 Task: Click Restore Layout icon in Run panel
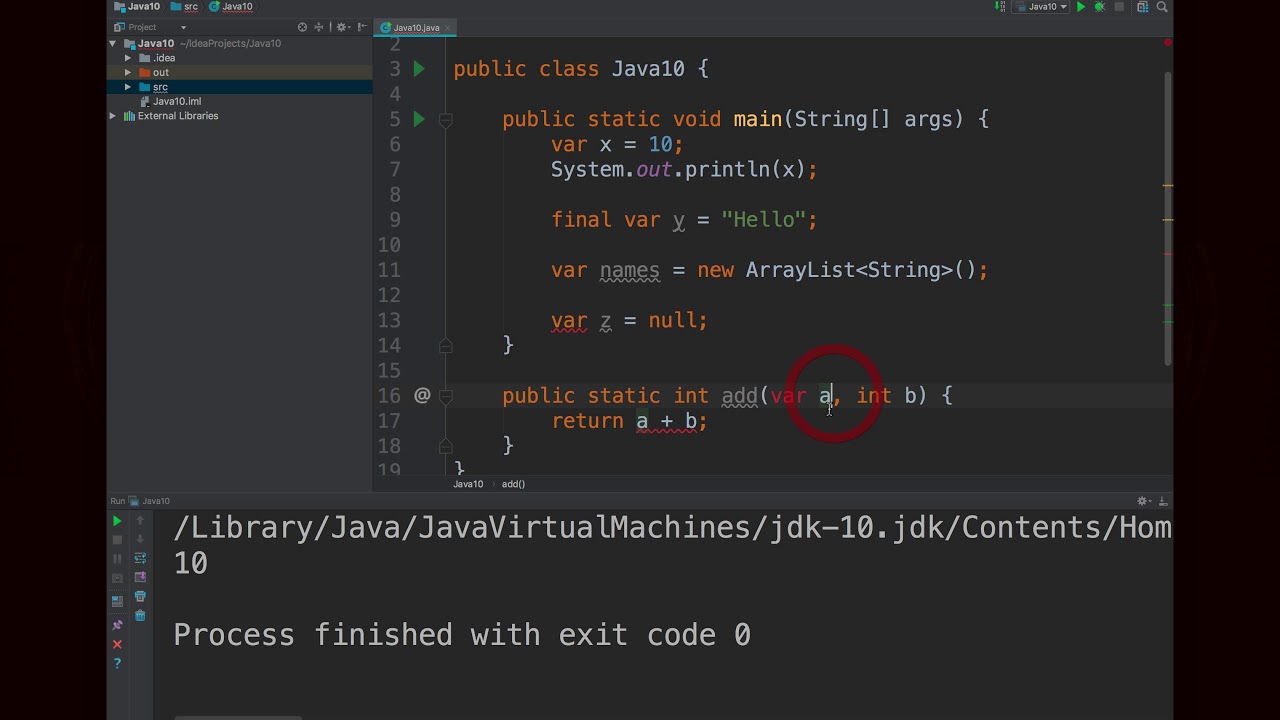(x=117, y=601)
